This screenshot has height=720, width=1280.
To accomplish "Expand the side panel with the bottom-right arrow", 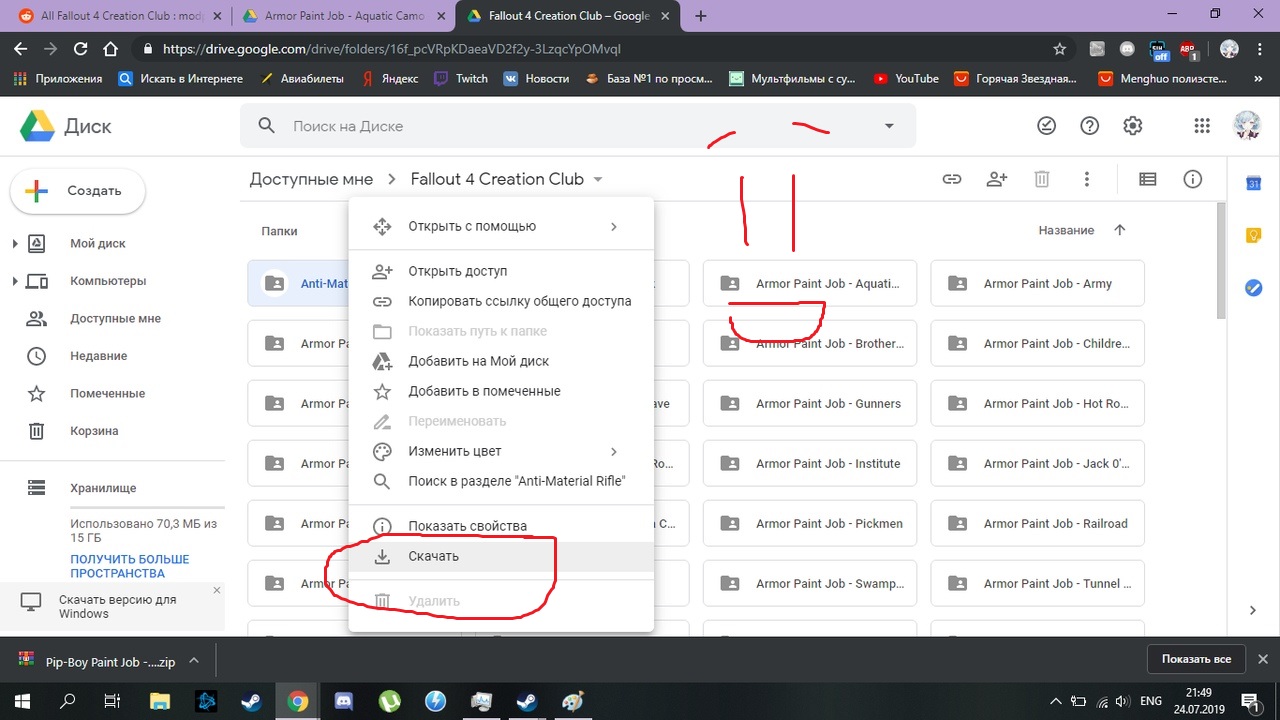I will coord(1253,610).
